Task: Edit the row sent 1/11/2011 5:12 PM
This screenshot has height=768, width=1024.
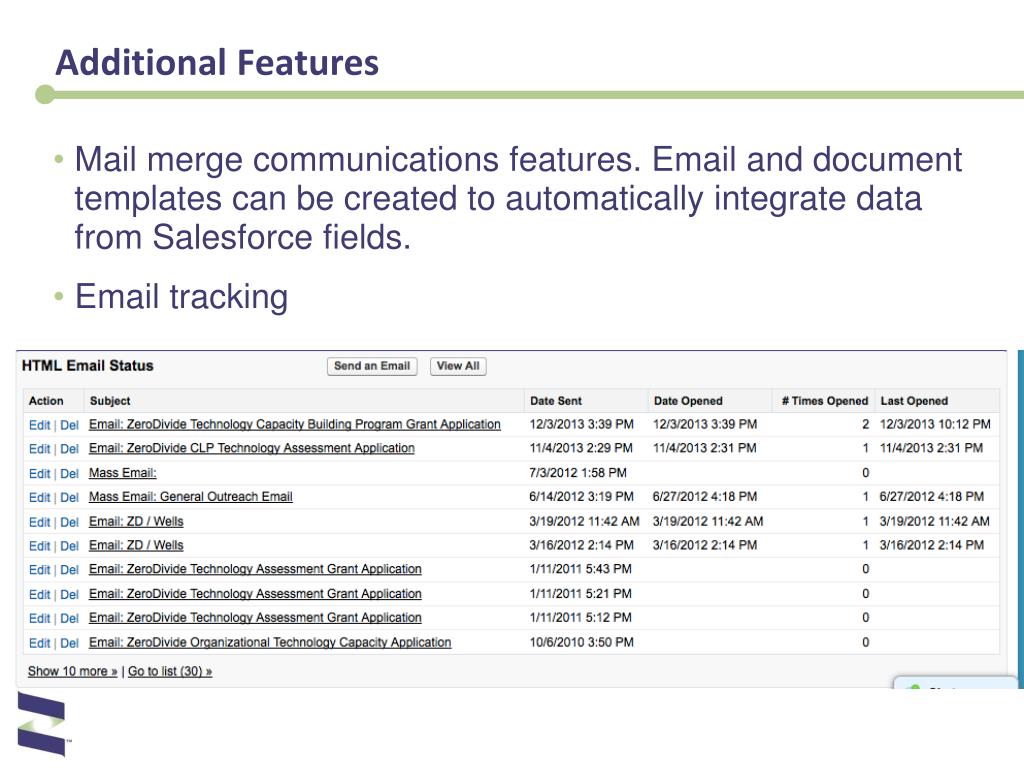Action: pyautogui.click(x=39, y=618)
